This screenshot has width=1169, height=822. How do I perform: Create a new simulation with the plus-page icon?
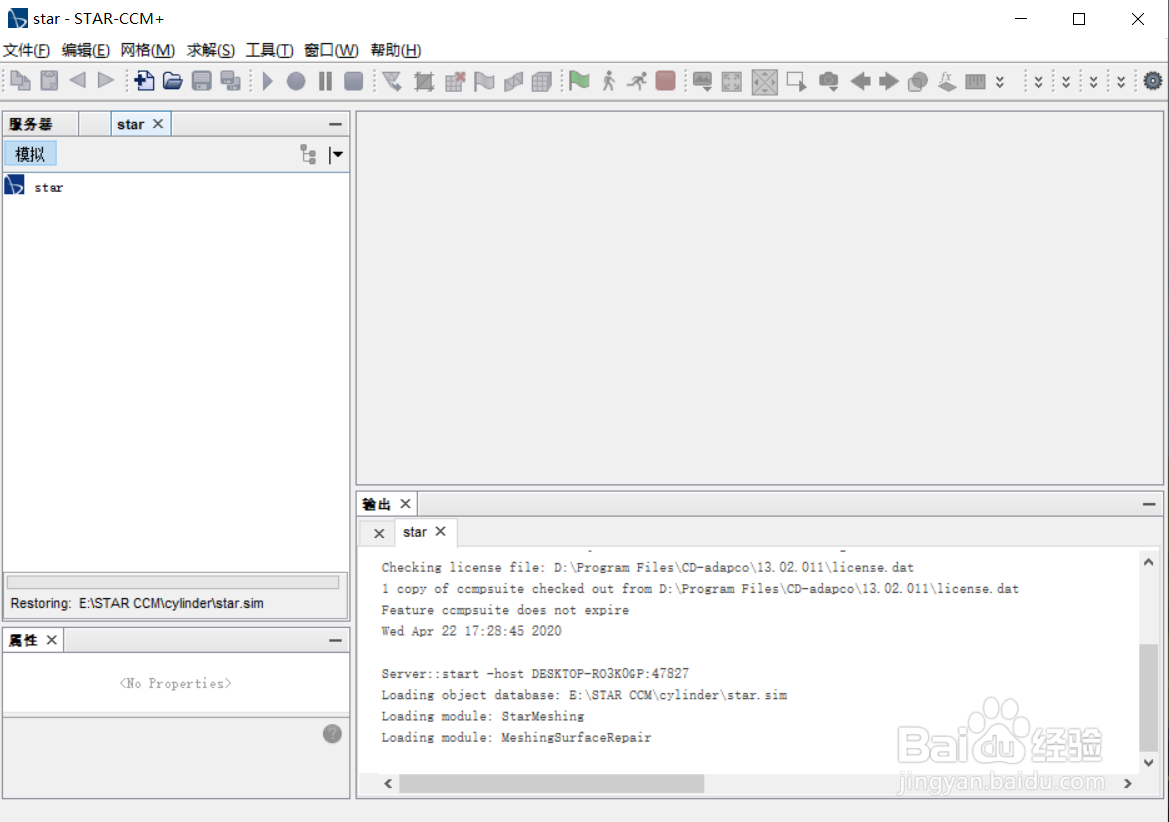coord(144,80)
